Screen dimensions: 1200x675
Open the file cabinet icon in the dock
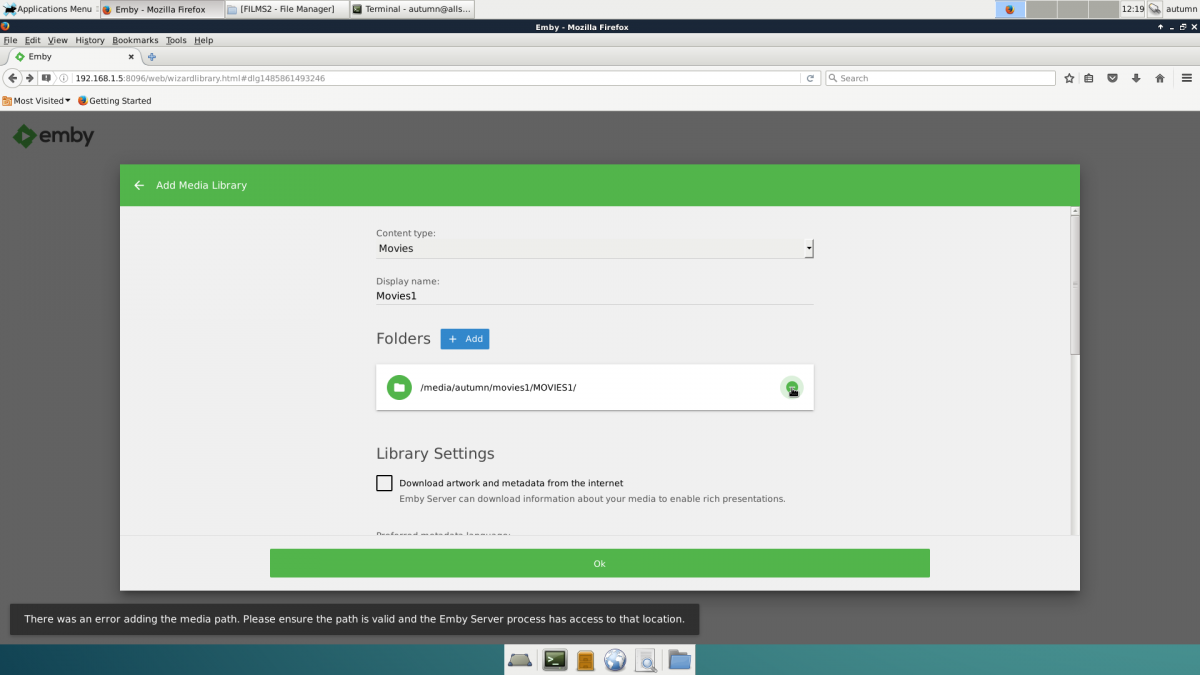586,660
